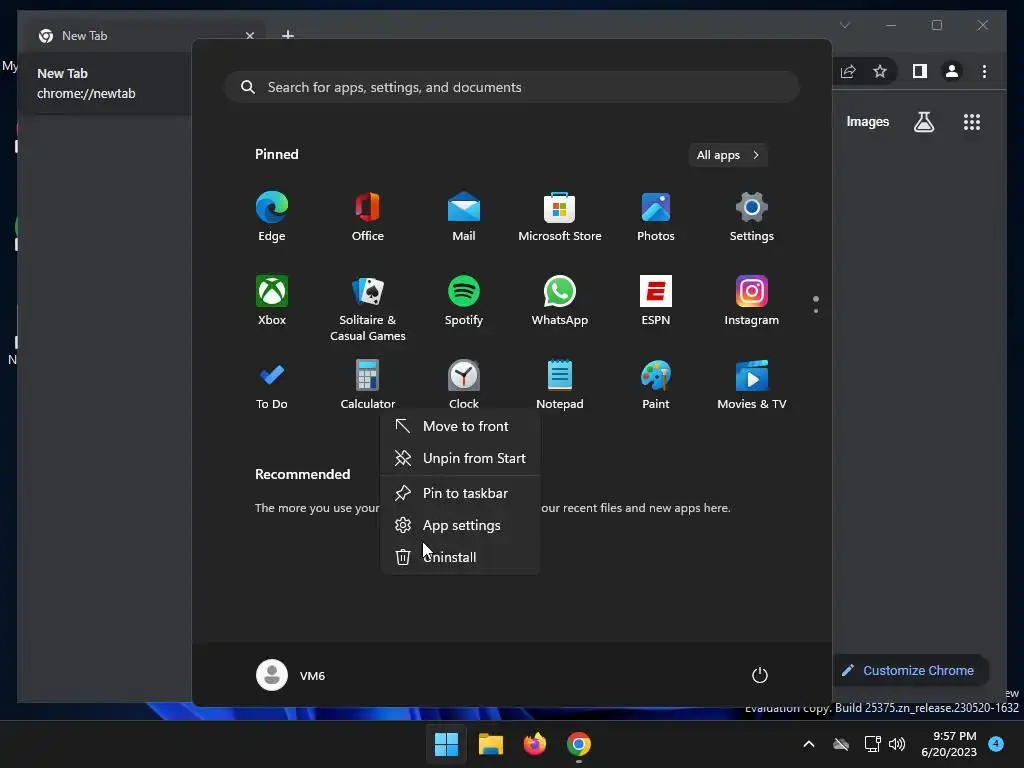This screenshot has width=1024, height=768.
Task: Add a new tab in Chrome
Action: coord(287,35)
